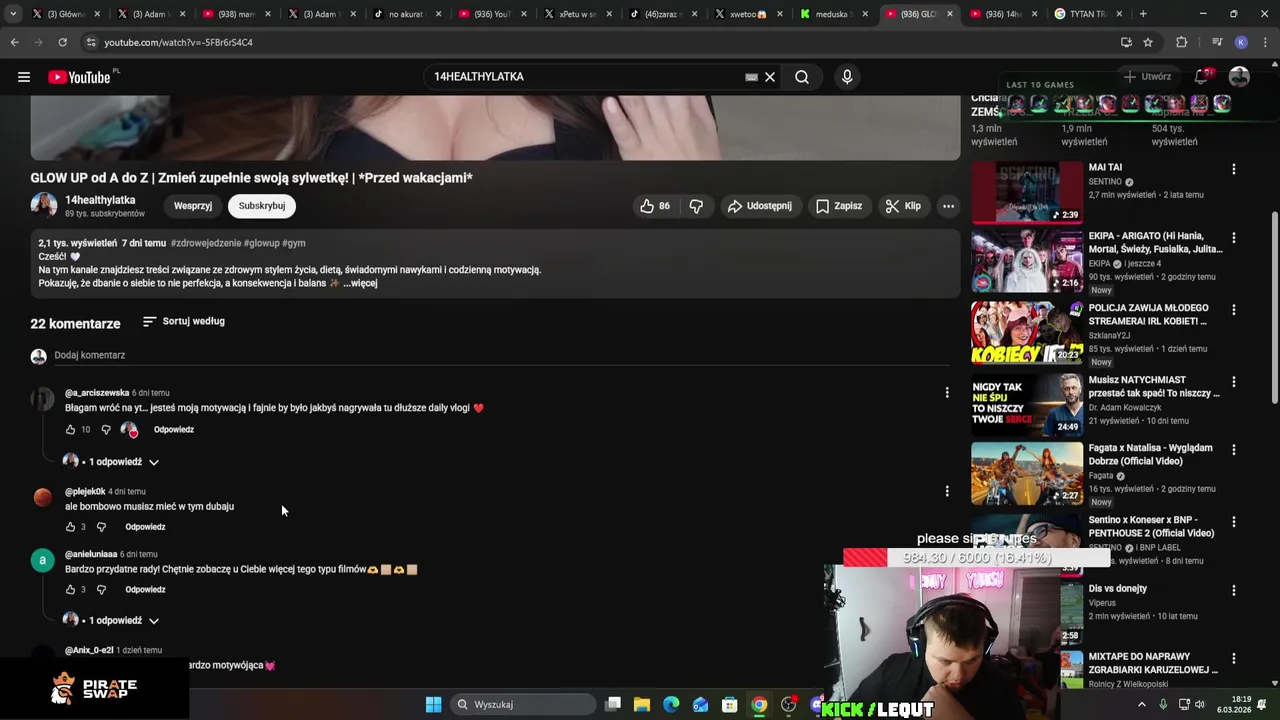Expand 1 reply under @a_arciszewska comment
Viewport: 1280px width, 720px height.
(x=112, y=462)
